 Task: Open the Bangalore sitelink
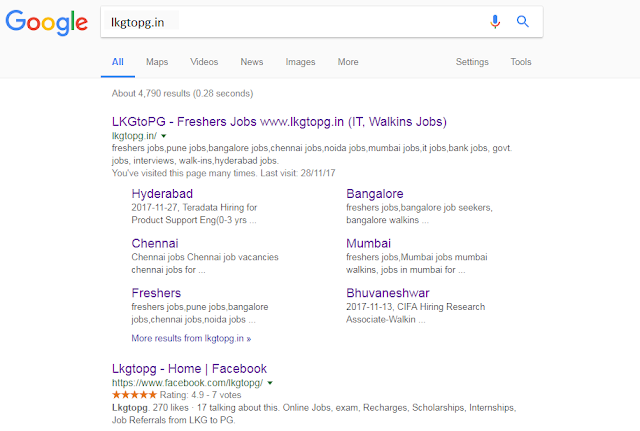(375, 194)
